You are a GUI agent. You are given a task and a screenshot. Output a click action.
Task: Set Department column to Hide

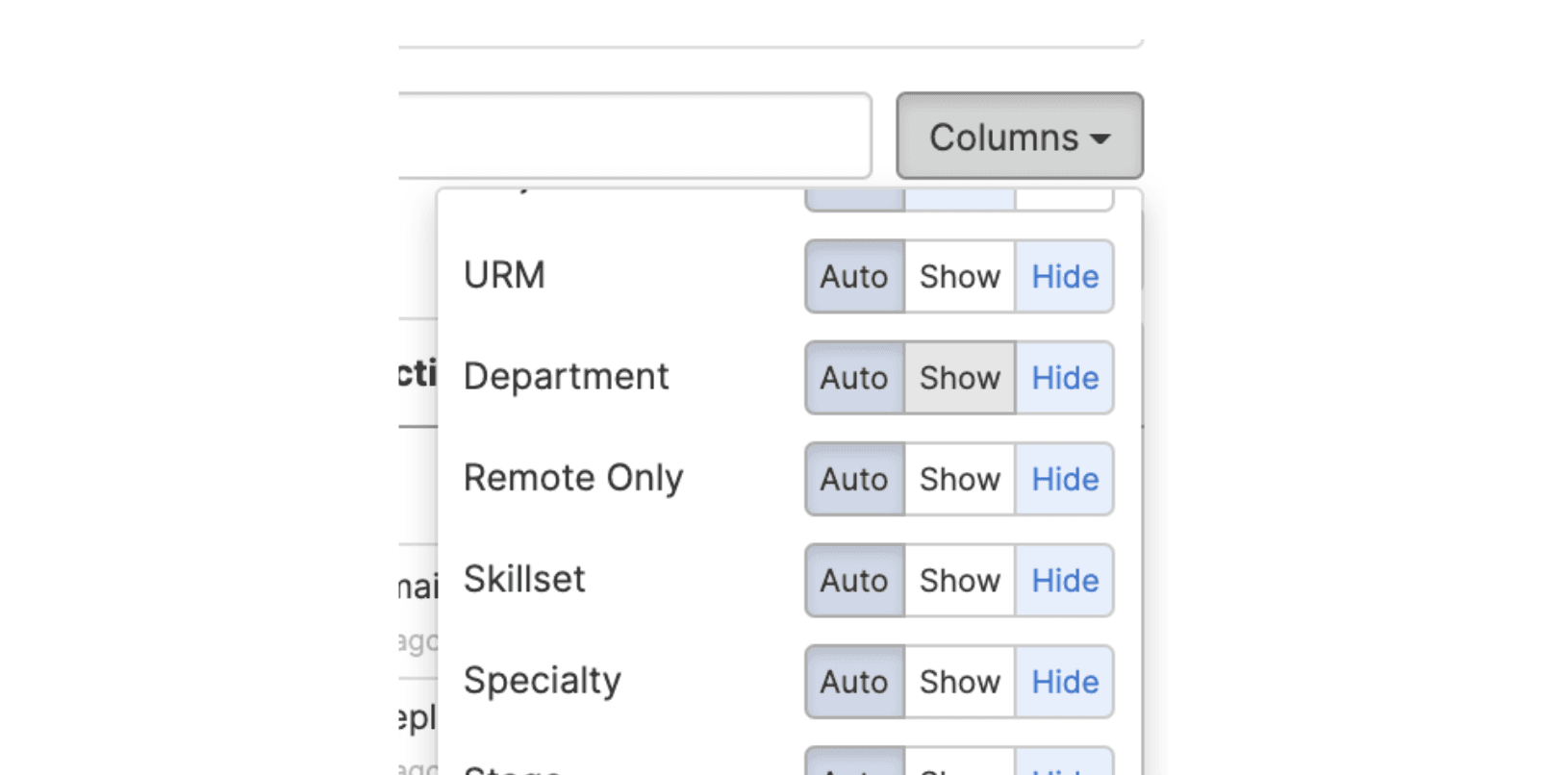click(x=1064, y=378)
